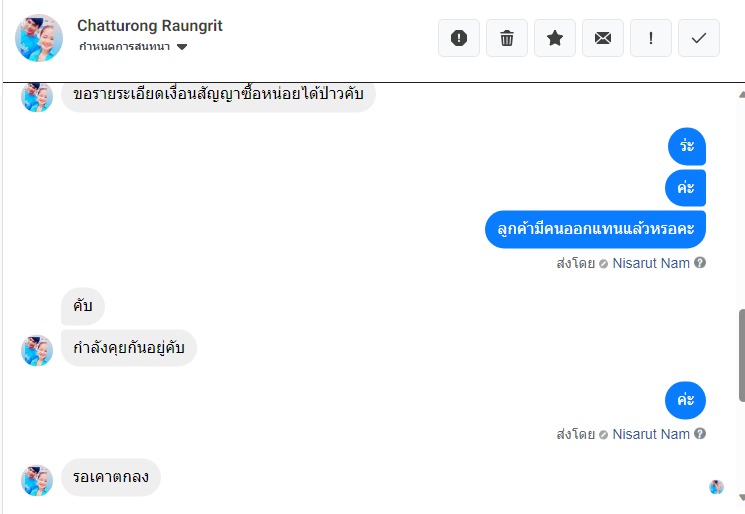Open Chatturong Raungrit's header profile picture
Image resolution: width=745 pixels, height=514 pixels.
click(39, 38)
